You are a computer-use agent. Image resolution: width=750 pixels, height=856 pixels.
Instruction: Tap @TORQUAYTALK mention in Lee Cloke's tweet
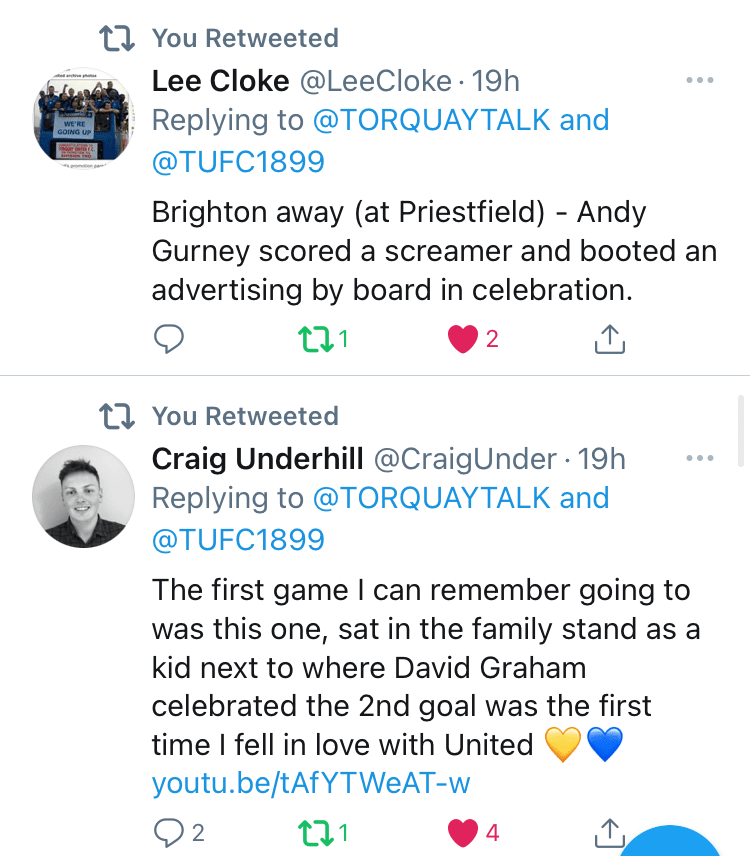[x=432, y=120]
